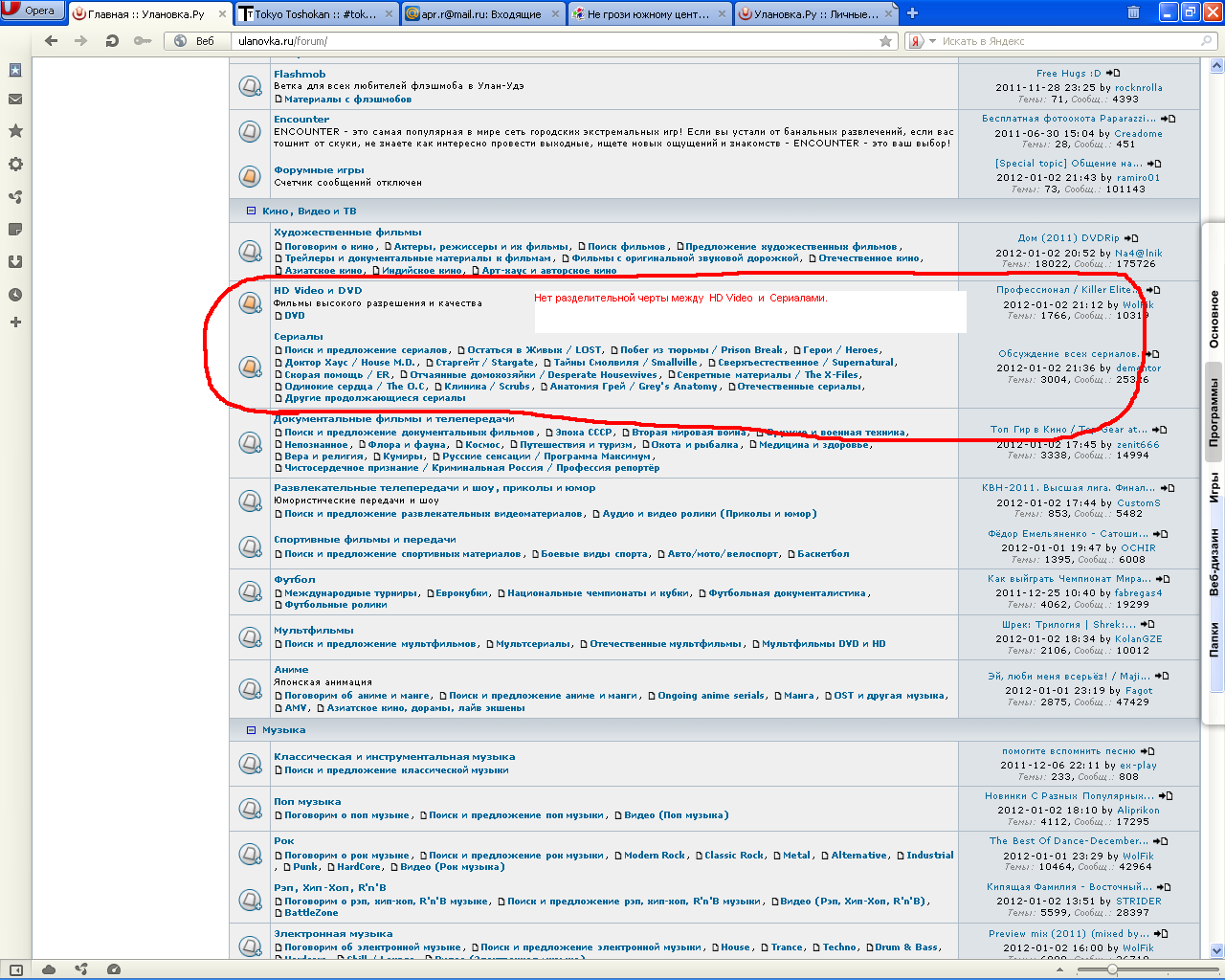Click the Opera Turbo icon in status bar
The image size is (1225, 980).
click(114, 969)
